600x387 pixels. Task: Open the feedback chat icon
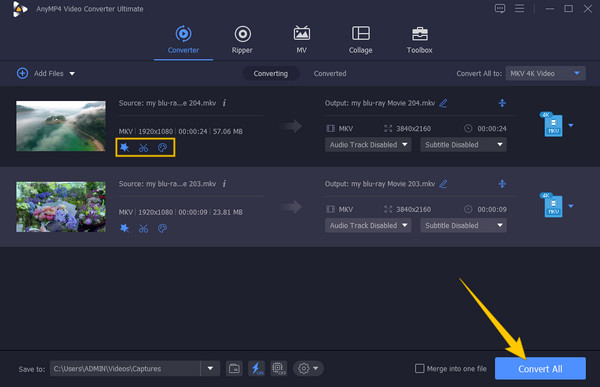pos(500,8)
